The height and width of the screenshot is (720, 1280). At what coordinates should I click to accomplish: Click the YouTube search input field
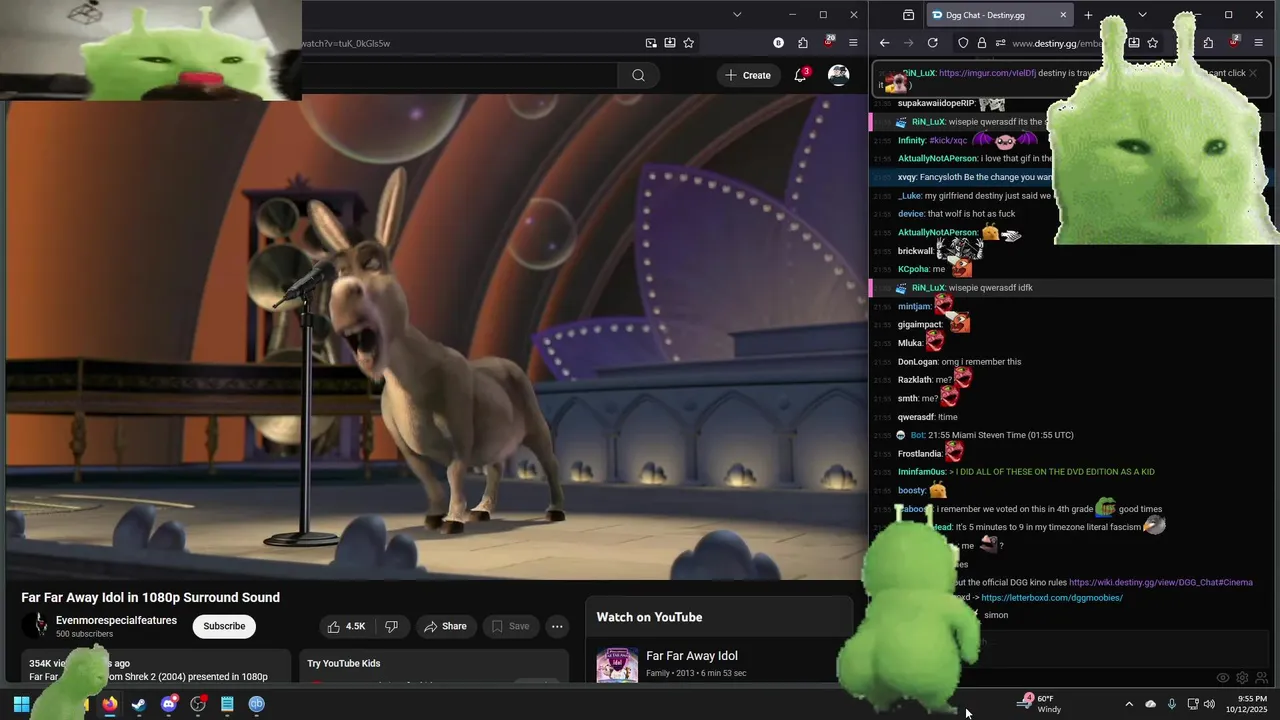pyautogui.click(x=460, y=75)
